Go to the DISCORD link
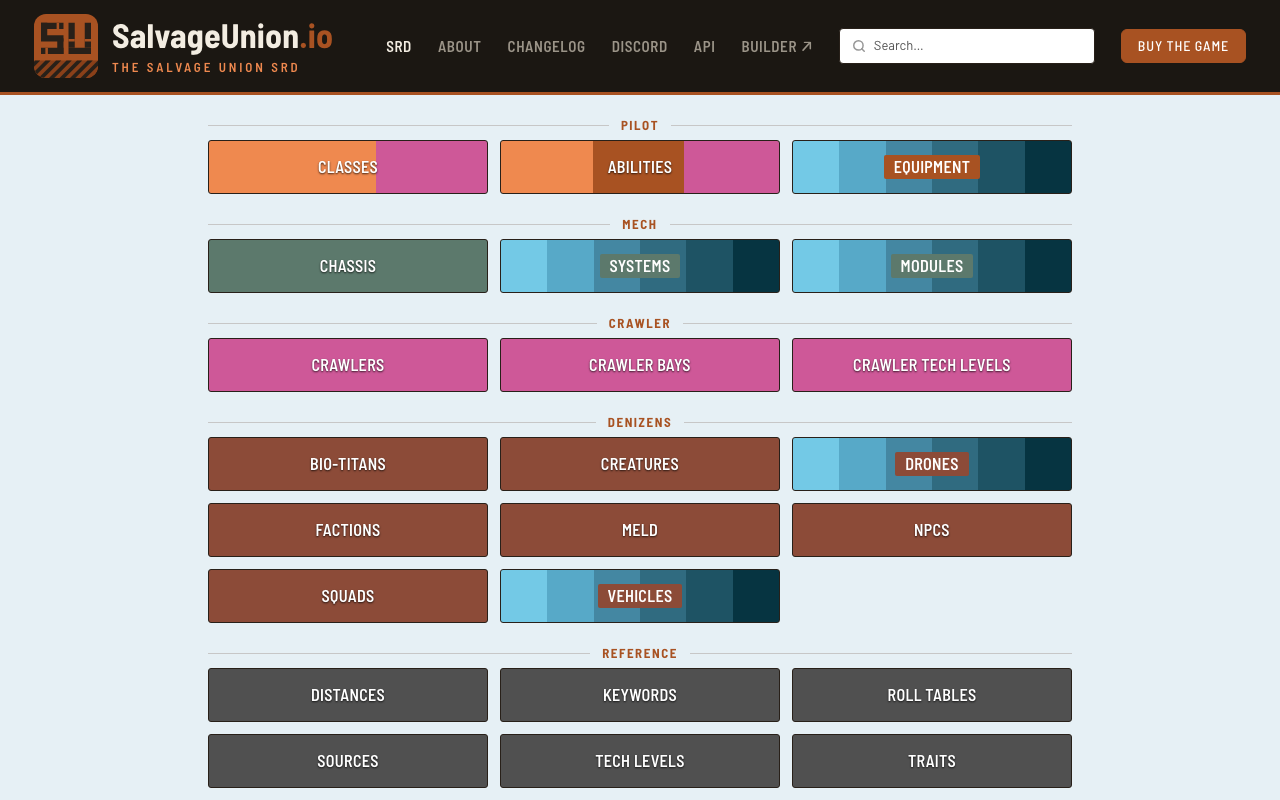Viewport: 1280px width, 800px height. point(639,46)
